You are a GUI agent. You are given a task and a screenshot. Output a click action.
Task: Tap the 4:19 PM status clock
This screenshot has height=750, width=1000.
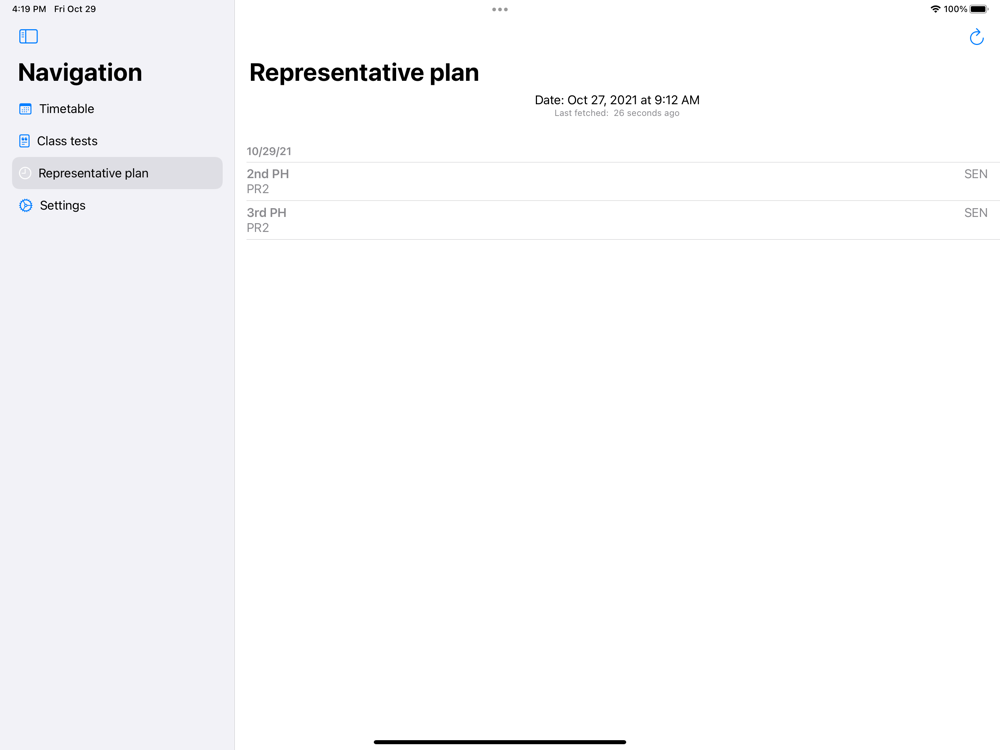pos(29,9)
